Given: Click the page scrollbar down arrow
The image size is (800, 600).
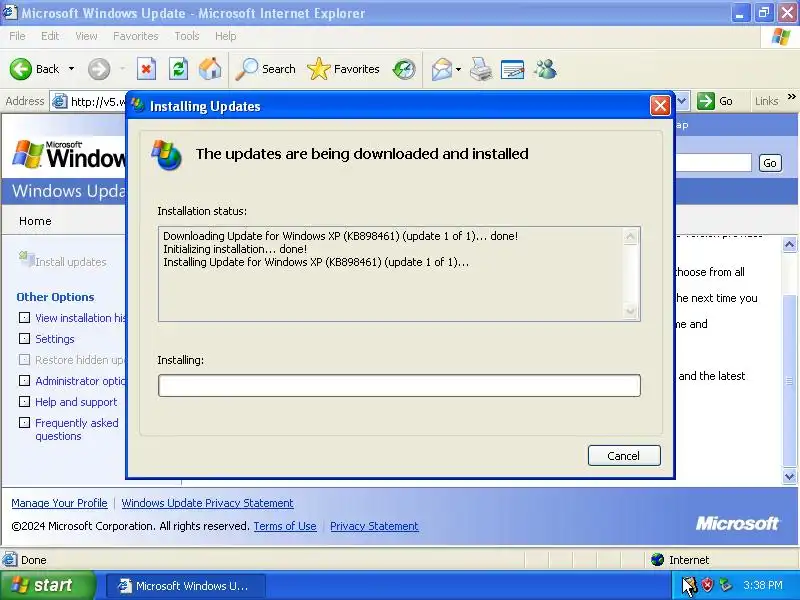Looking at the screenshot, I should (789, 476).
